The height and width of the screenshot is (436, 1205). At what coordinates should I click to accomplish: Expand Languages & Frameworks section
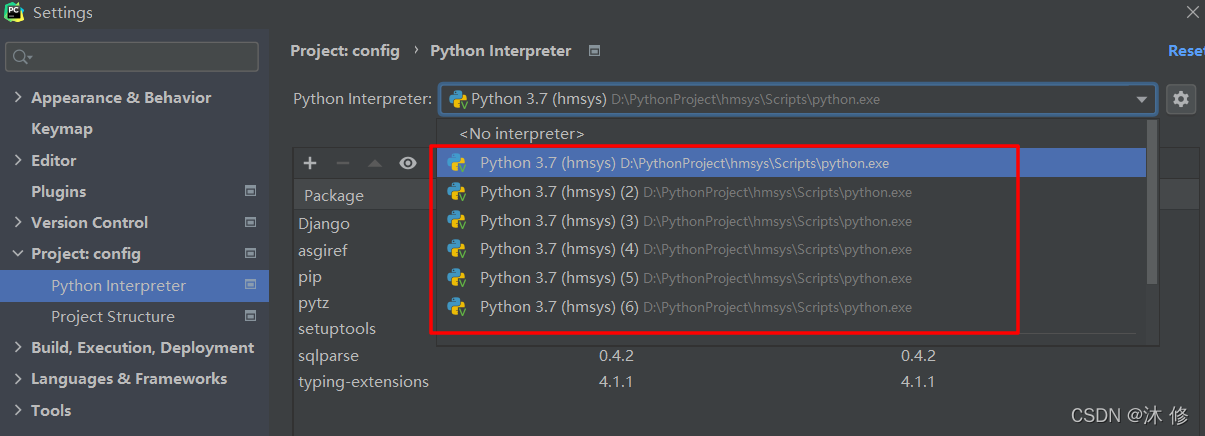[x=19, y=379]
